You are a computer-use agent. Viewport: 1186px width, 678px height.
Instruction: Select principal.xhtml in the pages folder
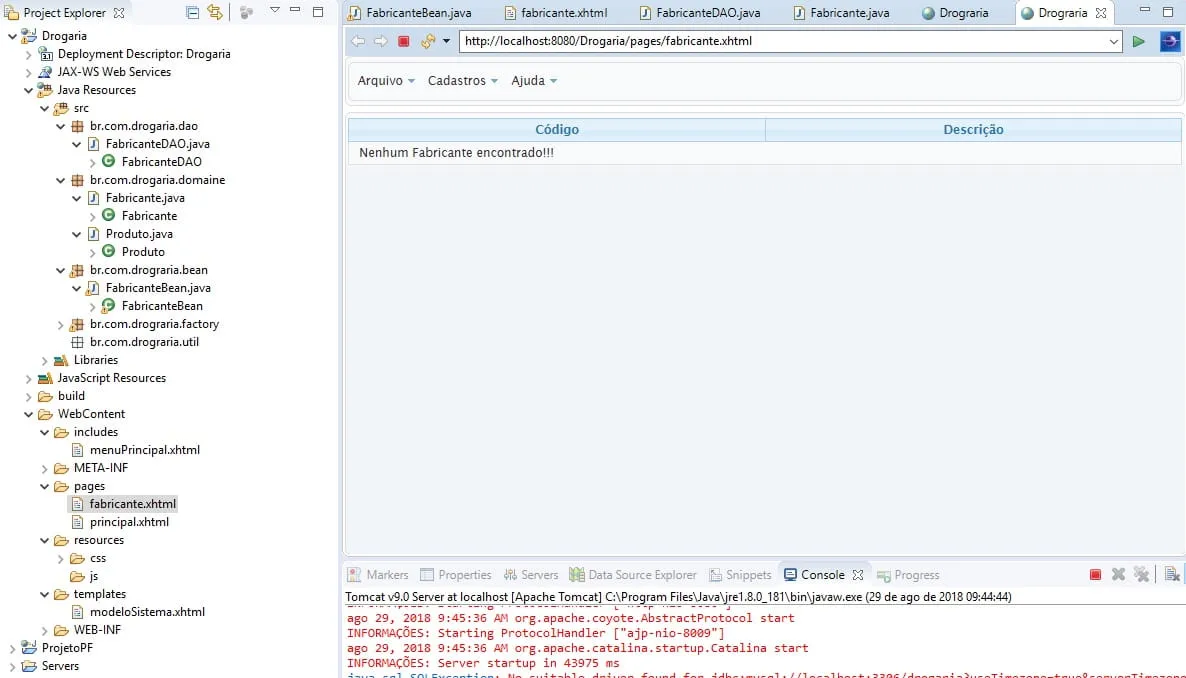(129, 522)
